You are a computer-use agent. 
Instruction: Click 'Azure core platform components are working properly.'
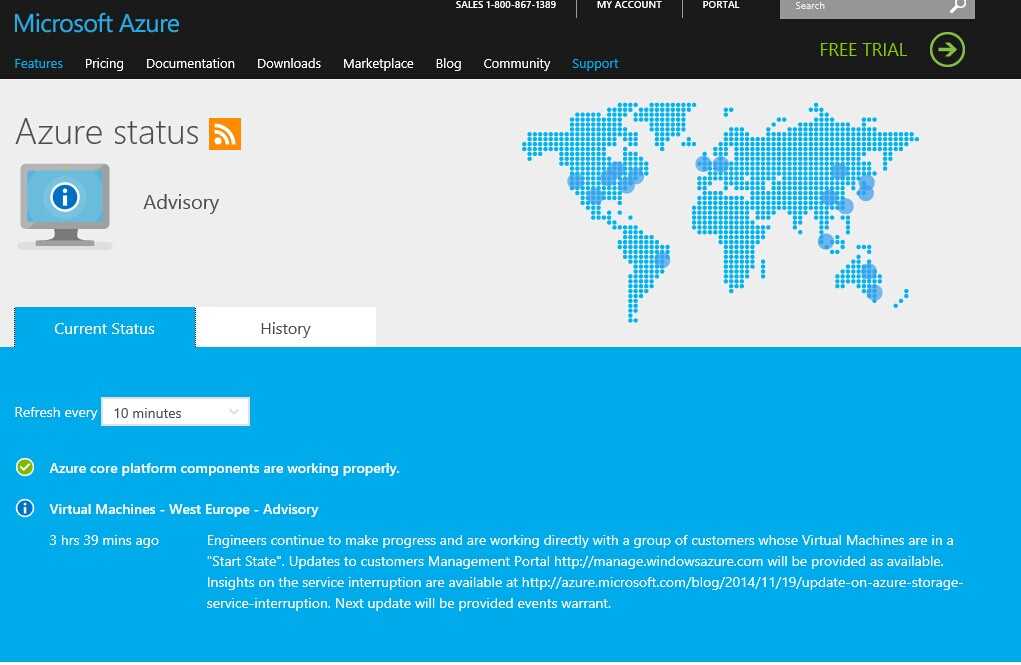(224, 468)
